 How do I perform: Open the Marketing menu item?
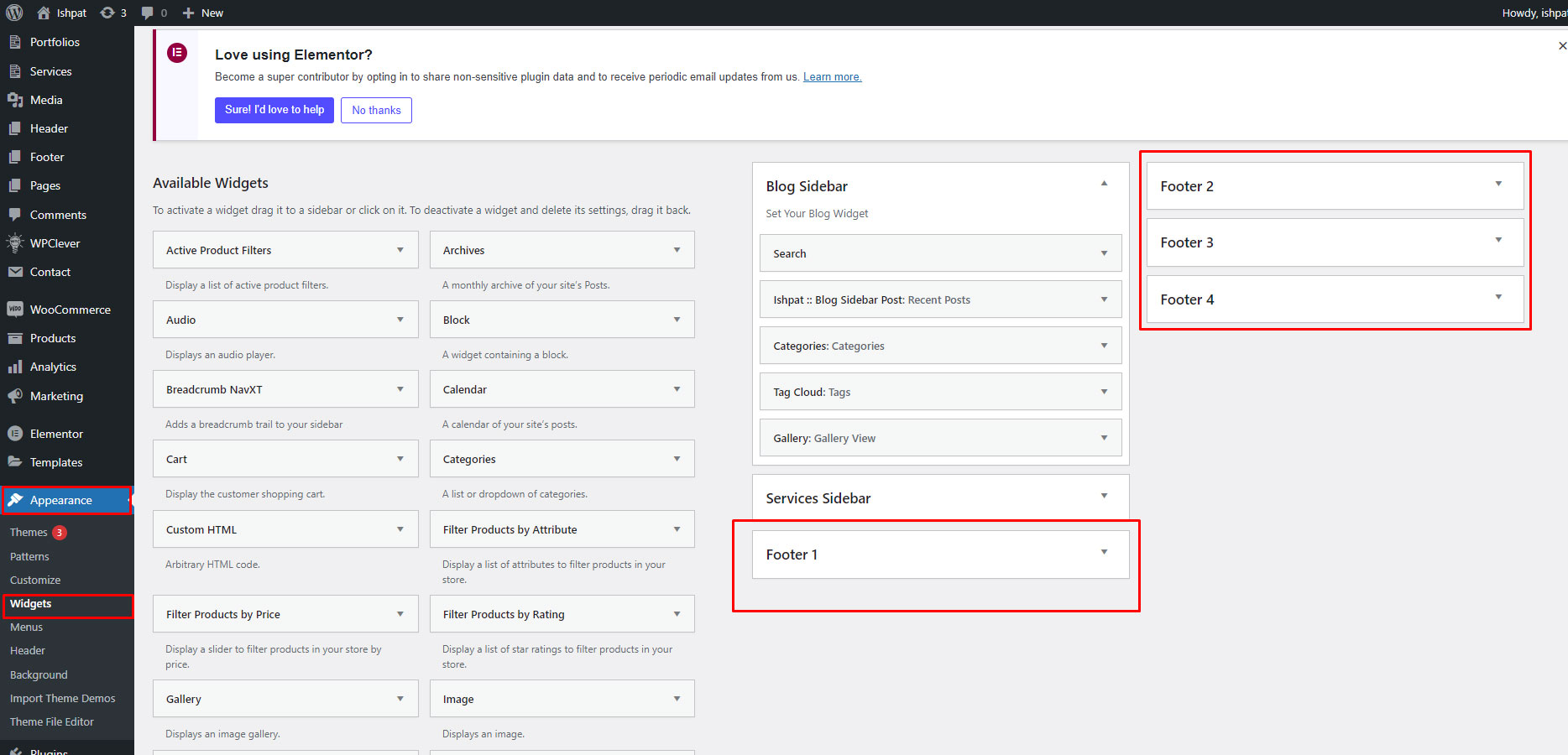point(56,396)
